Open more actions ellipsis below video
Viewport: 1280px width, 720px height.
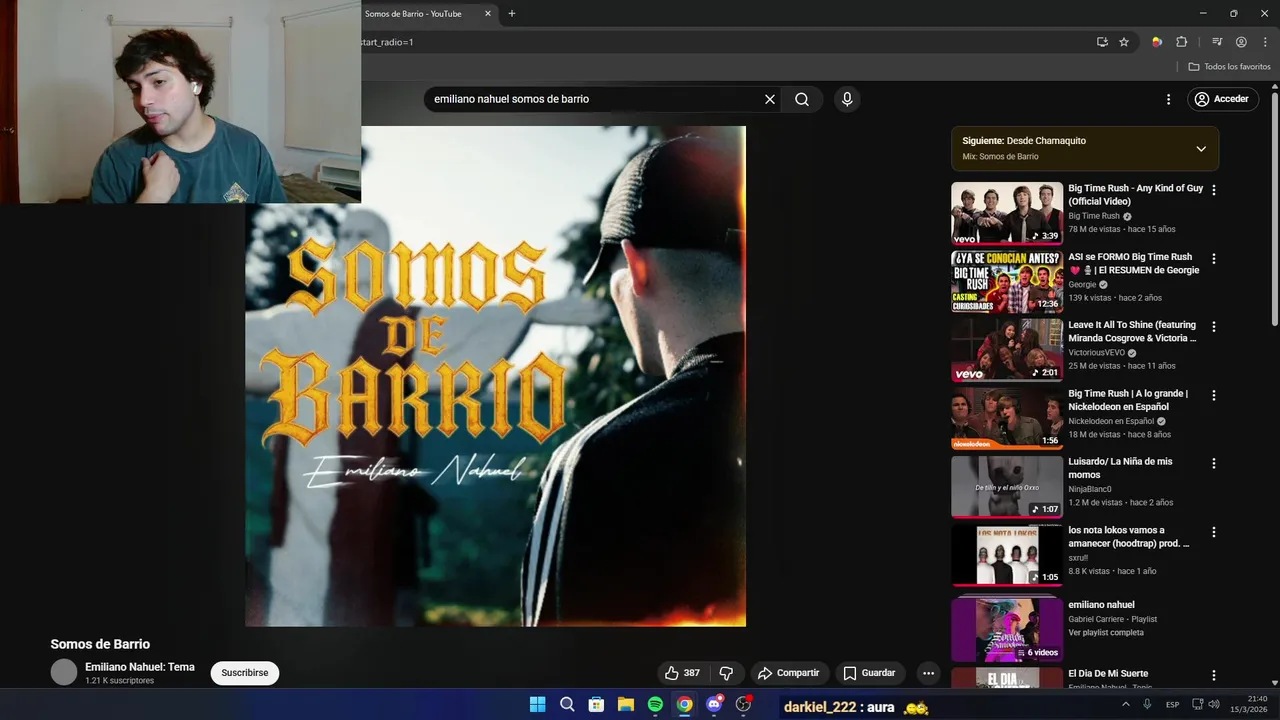[x=928, y=673]
